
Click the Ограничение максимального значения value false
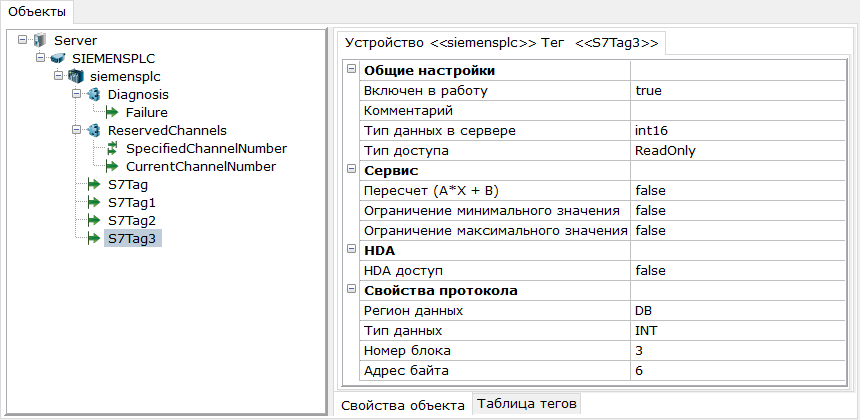coord(737,231)
